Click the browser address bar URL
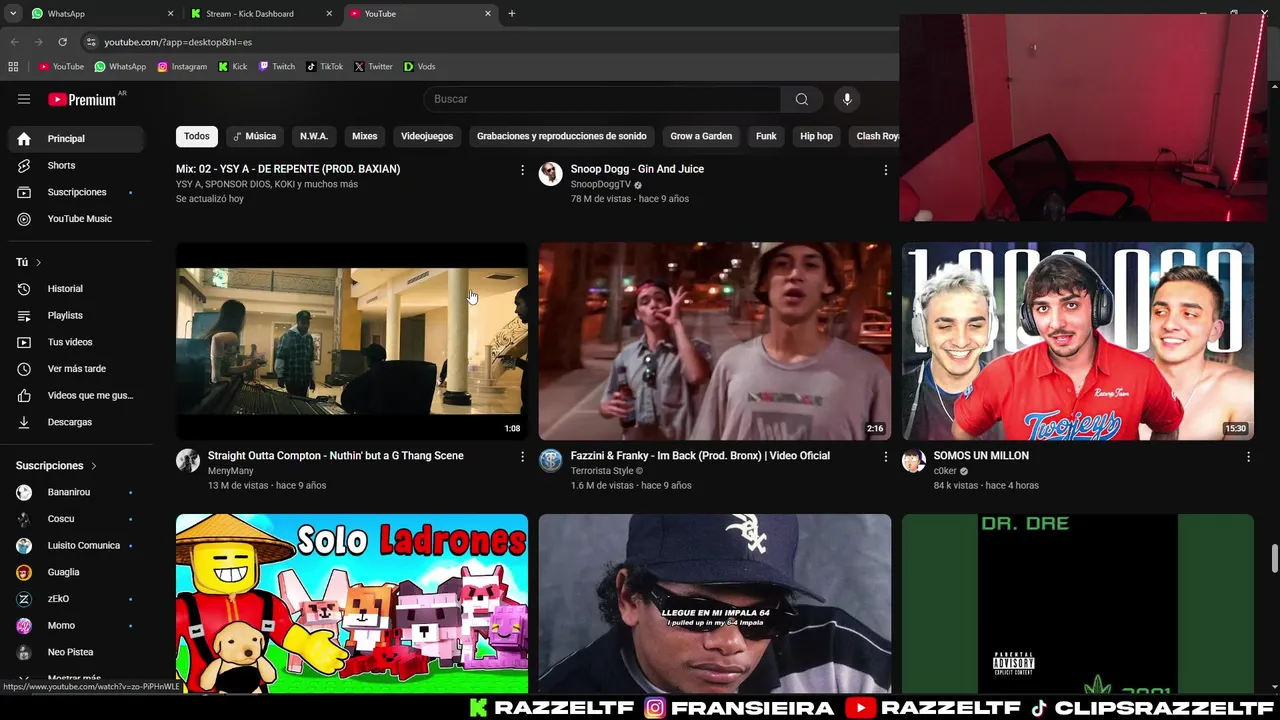This screenshot has width=1280, height=720. (178, 42)
